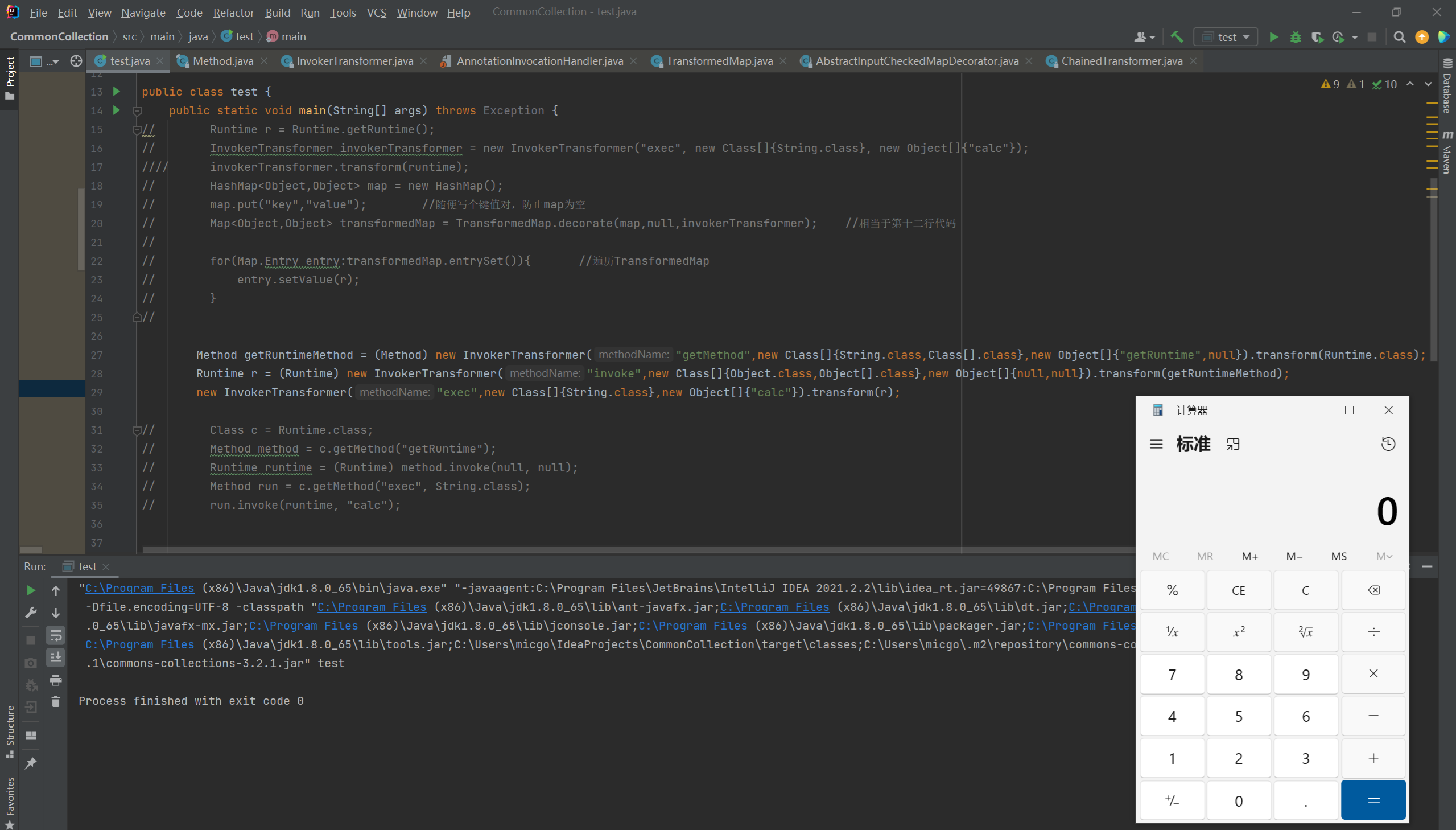Click the orange IDE update arrow icon

tap(1422, 37)
